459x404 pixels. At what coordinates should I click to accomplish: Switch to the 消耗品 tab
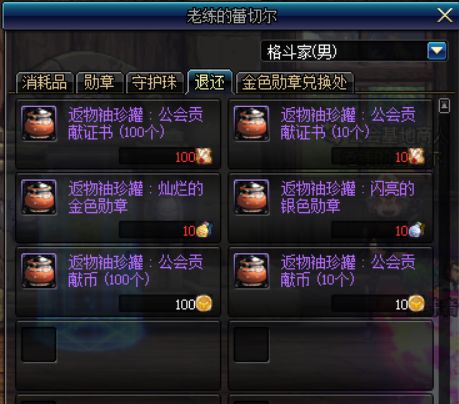(44, 82)
